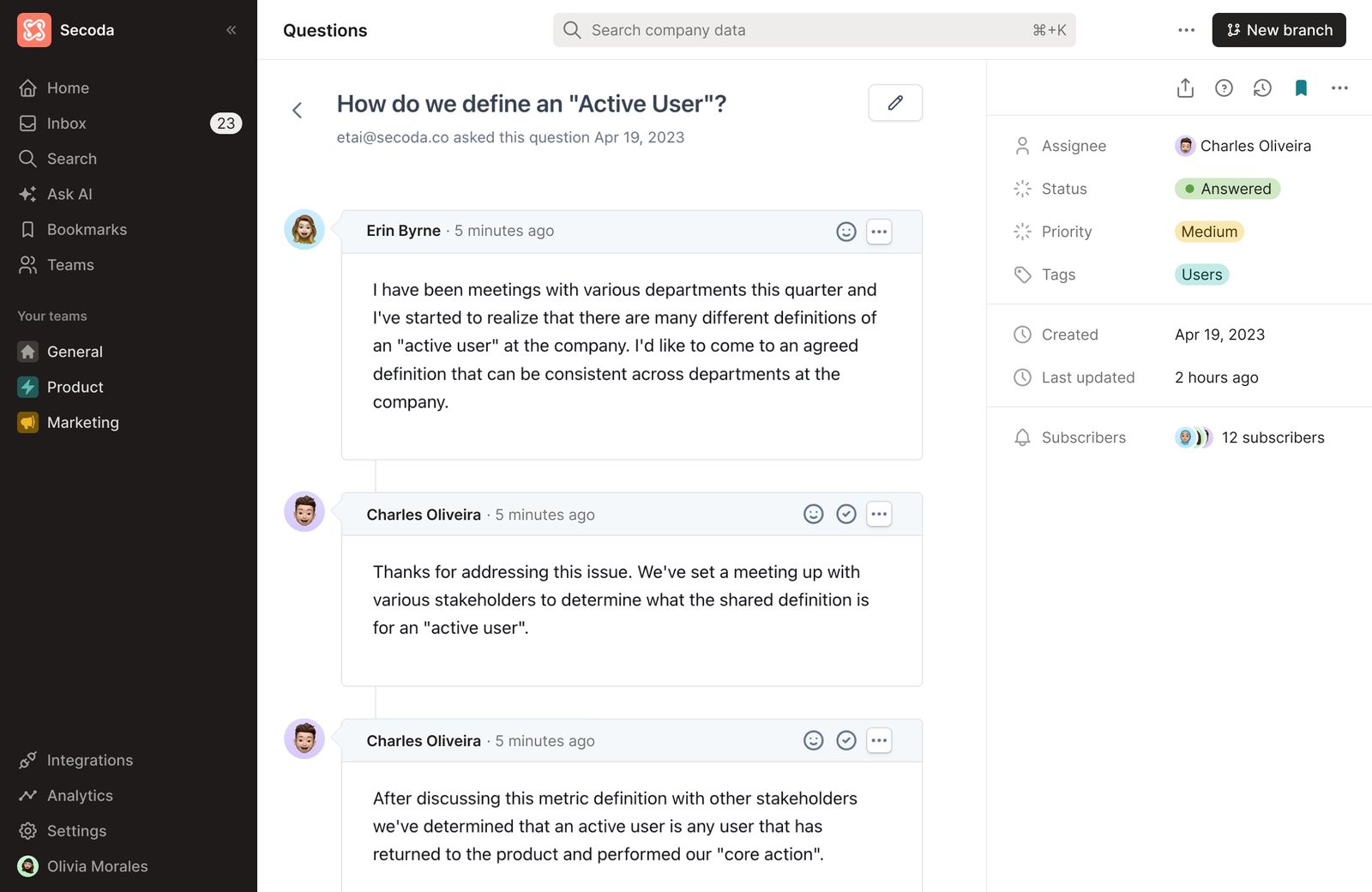
Task: Edit the question title with the pencil button
Action: point(894,102)
